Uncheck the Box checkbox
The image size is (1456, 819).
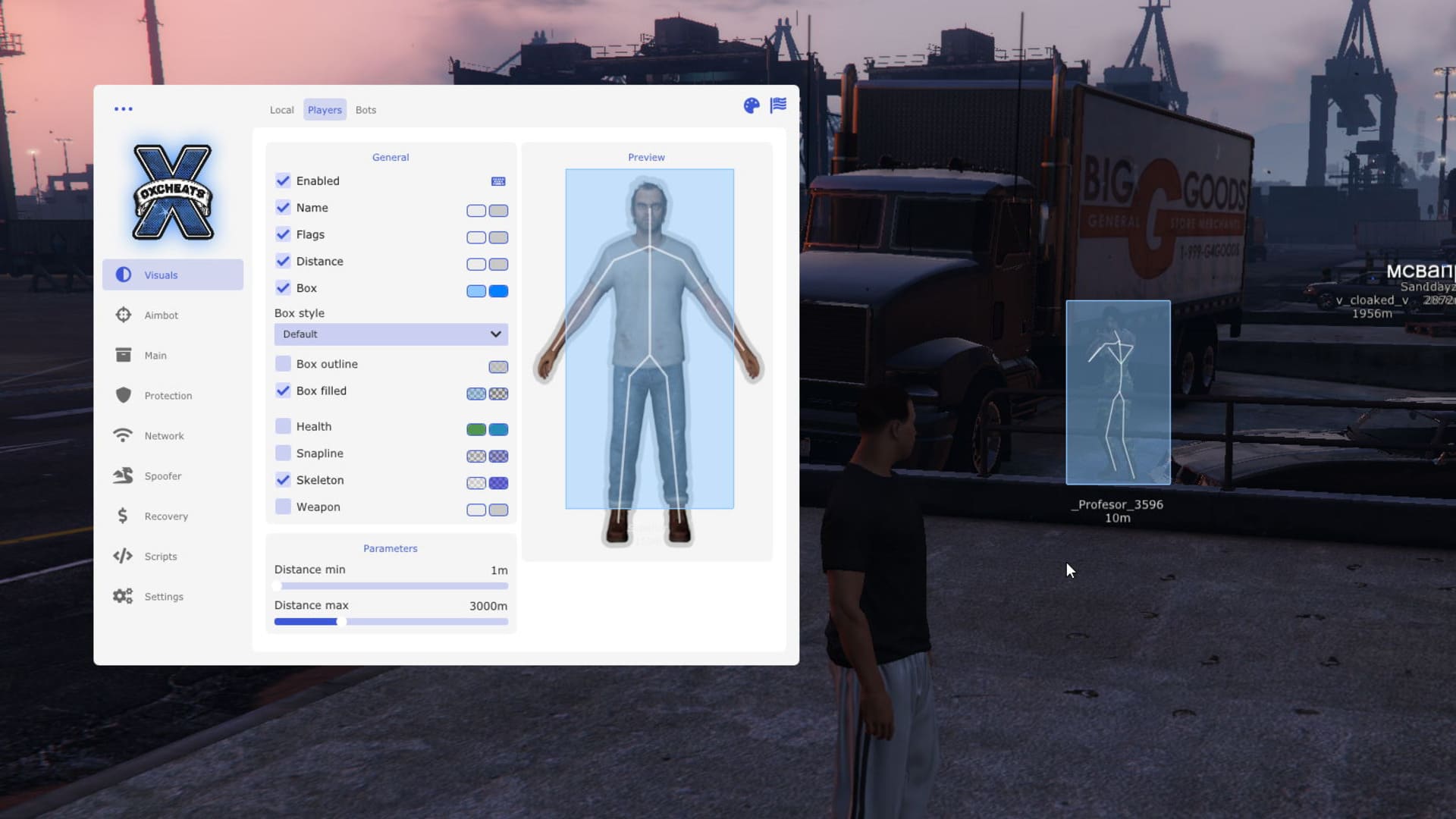pyautogui.click(x=283, y=287)
